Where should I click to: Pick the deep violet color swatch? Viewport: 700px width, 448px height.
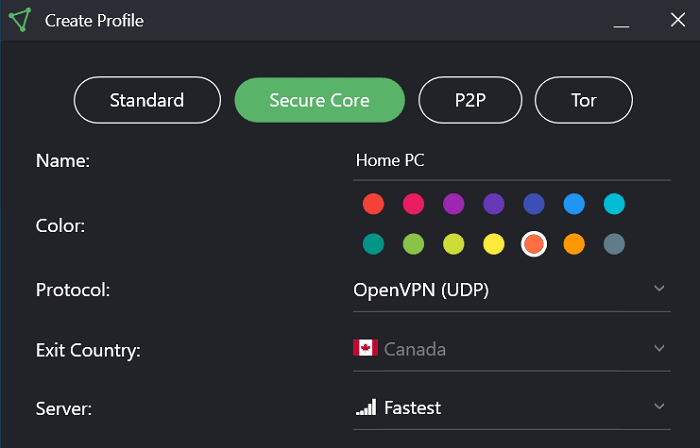coord(494,204)
